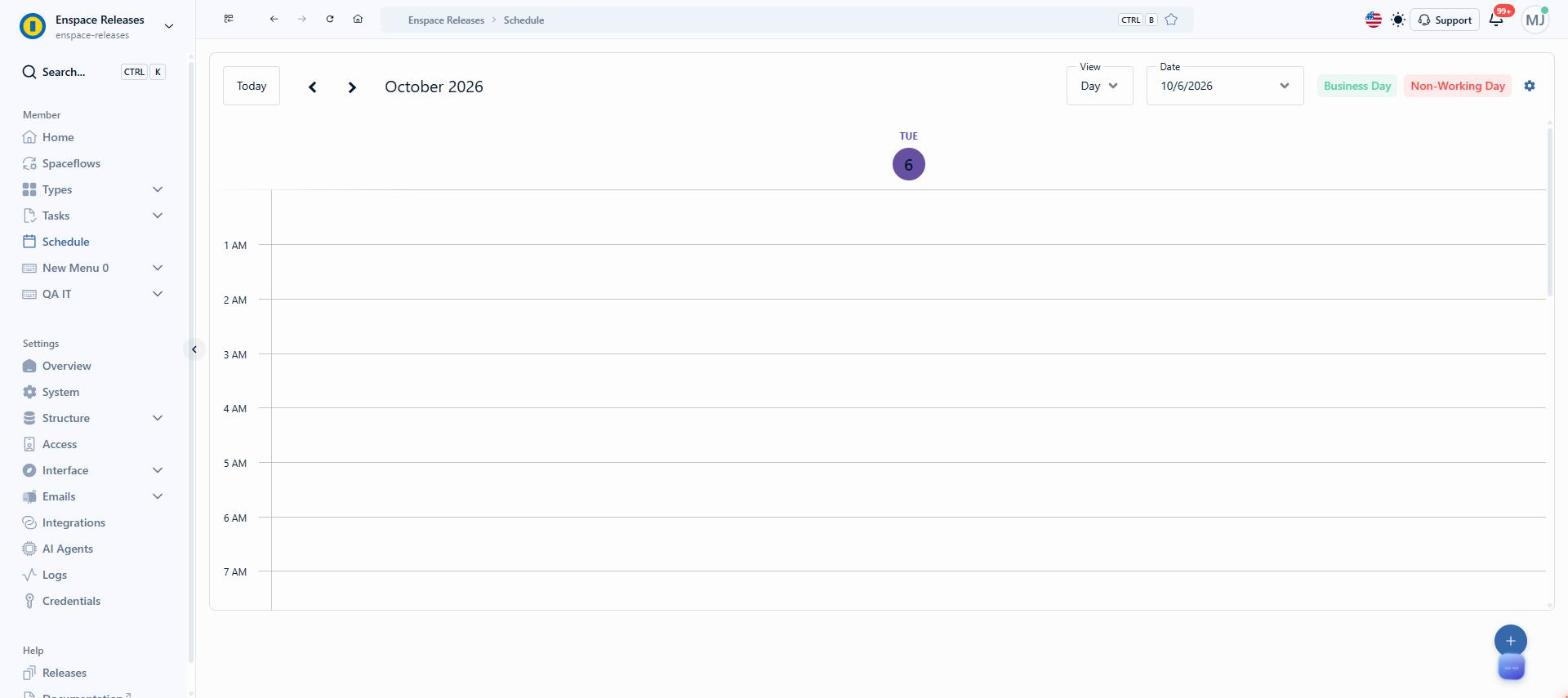Click the Enspace Releases breadcrumb
Viewport: 1568px width, 698px height.
pyautogui.click(x=446, y=20)
